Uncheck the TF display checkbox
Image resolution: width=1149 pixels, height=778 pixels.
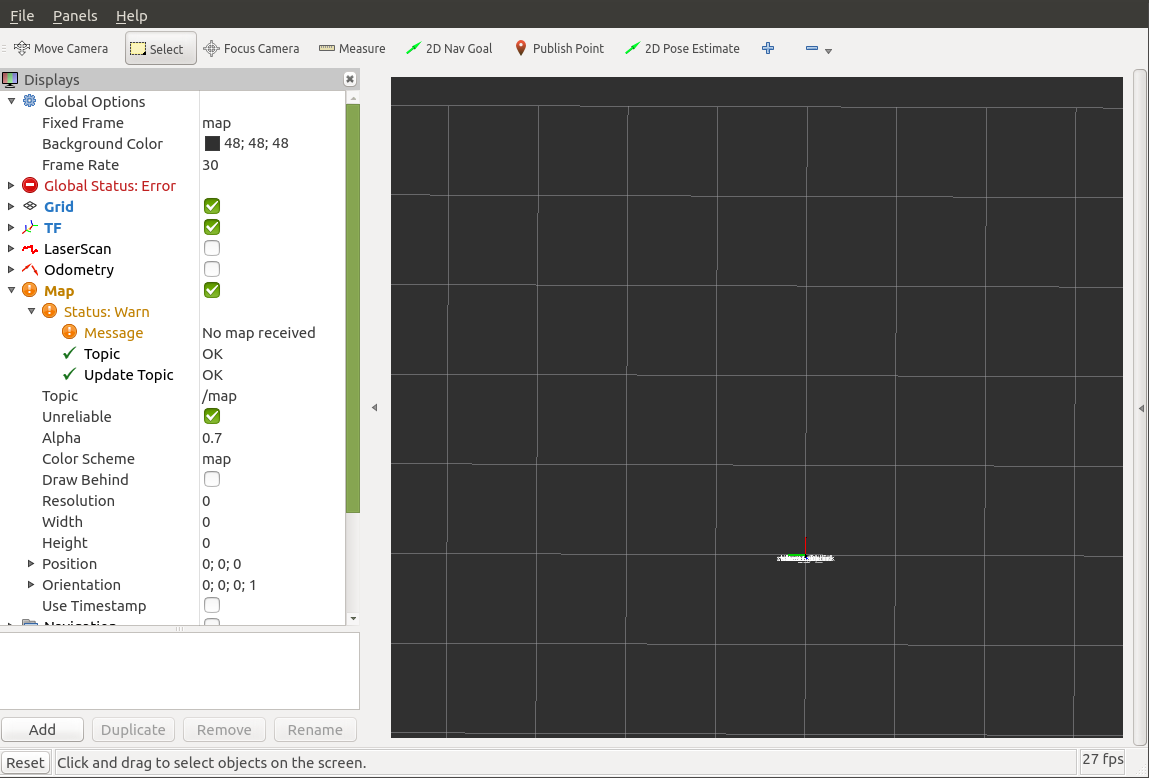212,227
